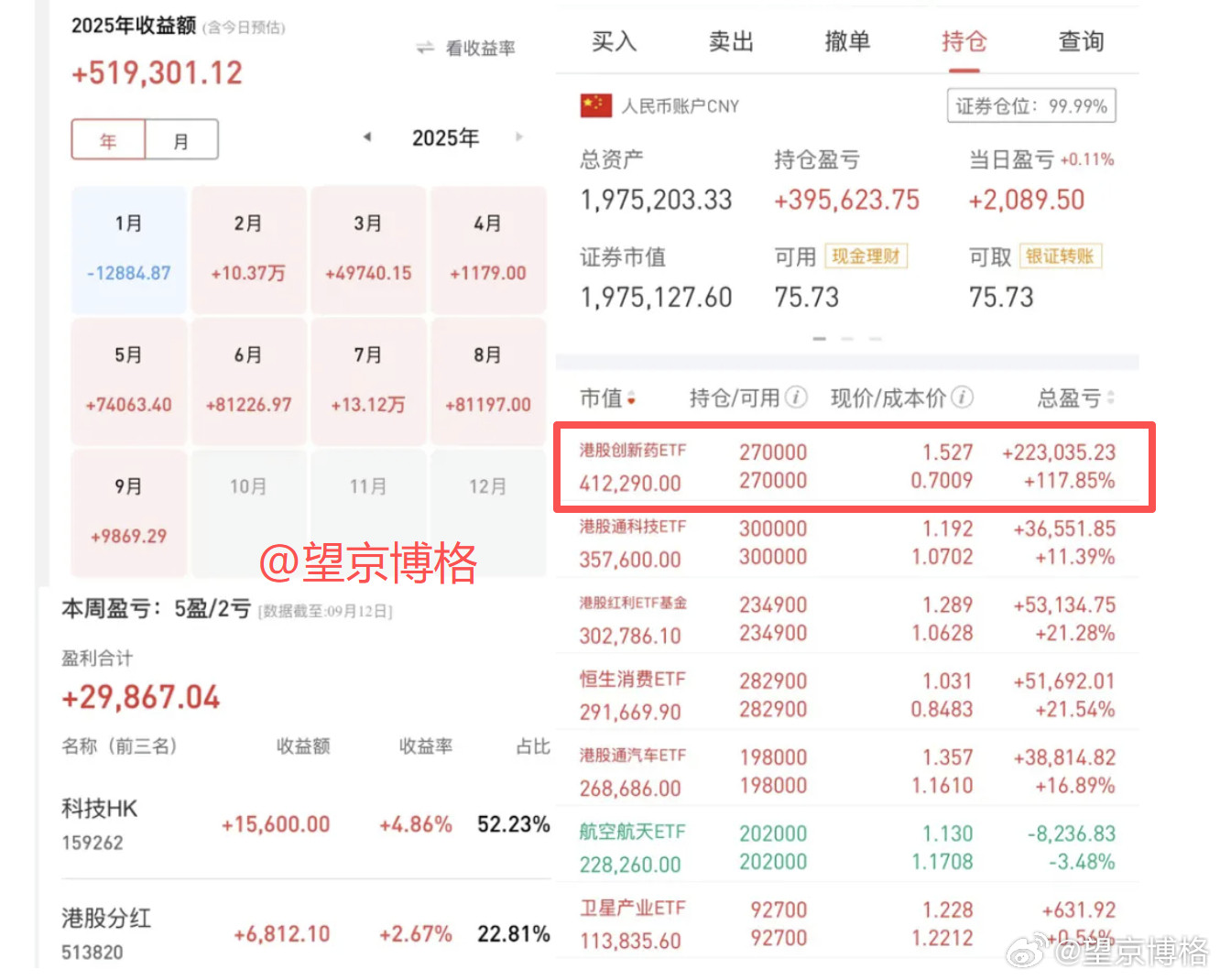Screen dimensions: 1220x980
Task: Sort by 总盈亏 column arrow
Action: click(1110, 398)
